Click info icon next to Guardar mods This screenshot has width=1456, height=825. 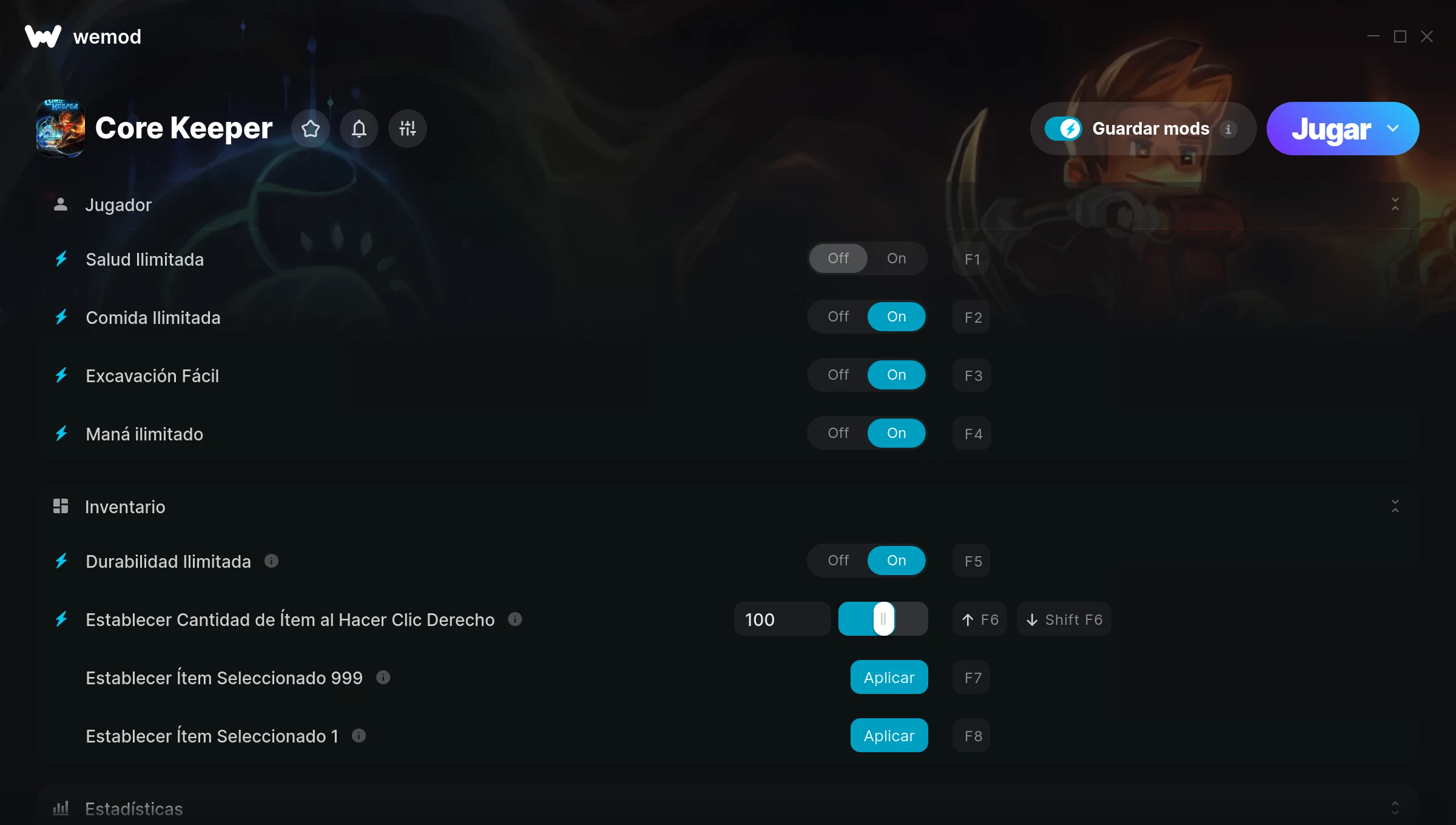pos(1228,129)
